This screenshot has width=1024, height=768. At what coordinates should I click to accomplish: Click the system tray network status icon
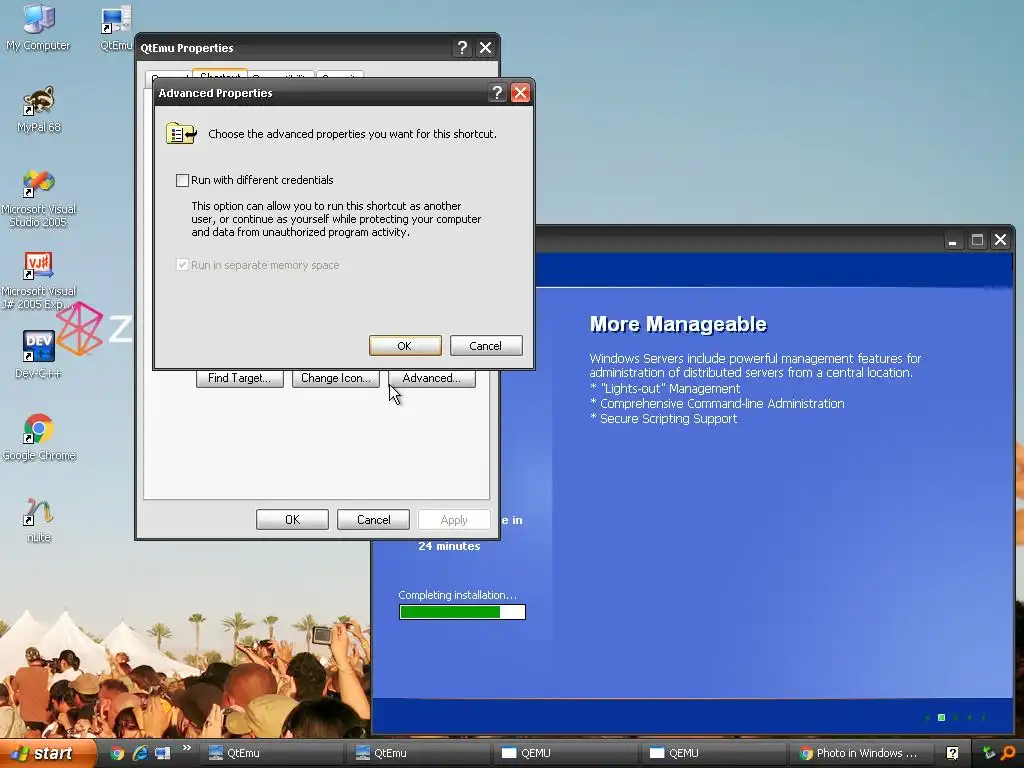(x=989, y=753)
